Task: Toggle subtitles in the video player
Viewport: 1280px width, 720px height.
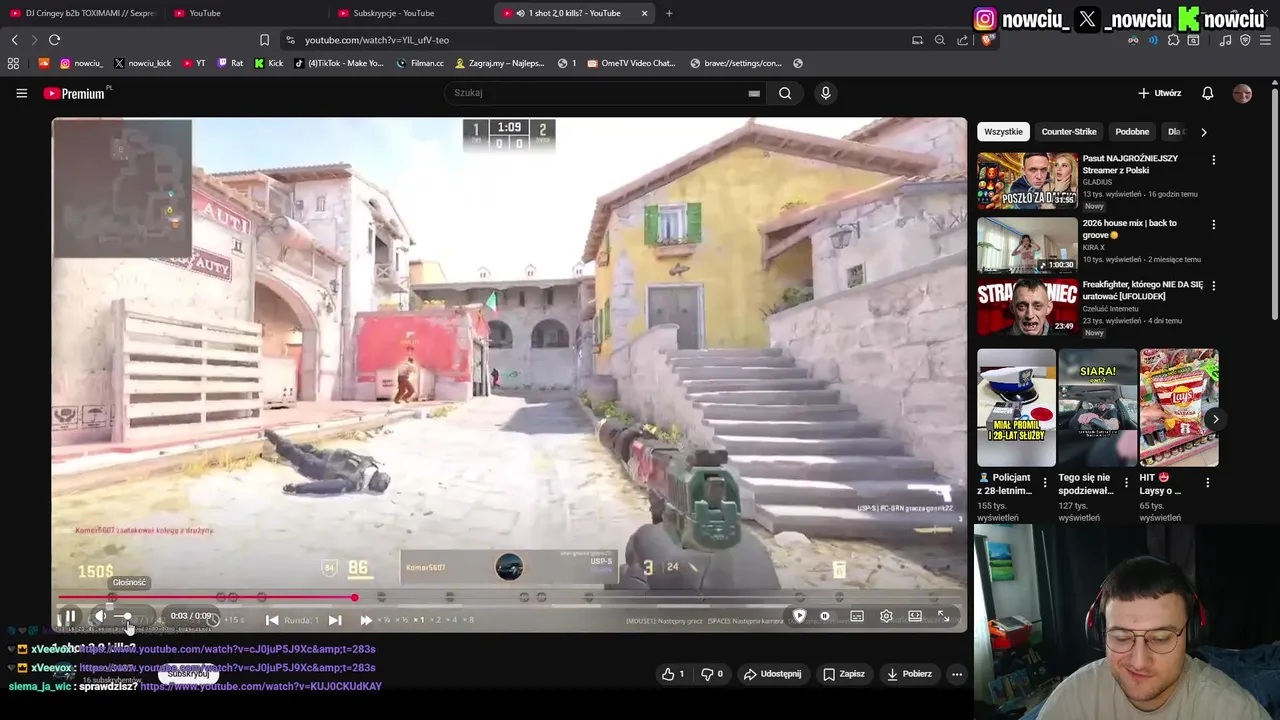Action: pos(857,616)
